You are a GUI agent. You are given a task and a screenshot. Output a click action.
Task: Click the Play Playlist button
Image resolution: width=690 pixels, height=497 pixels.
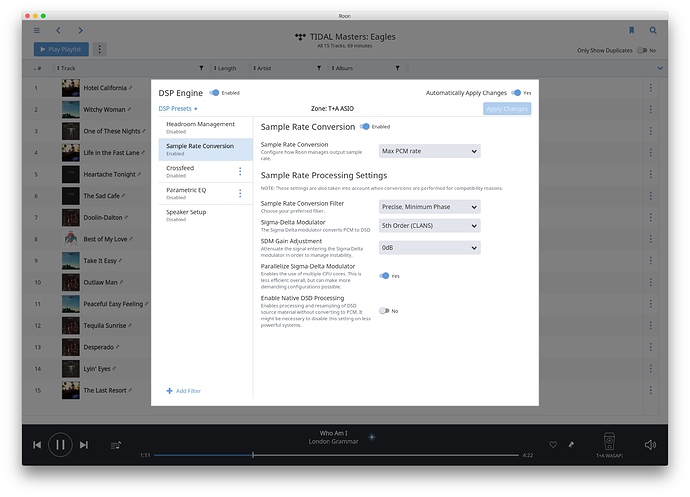coord(61,49)
